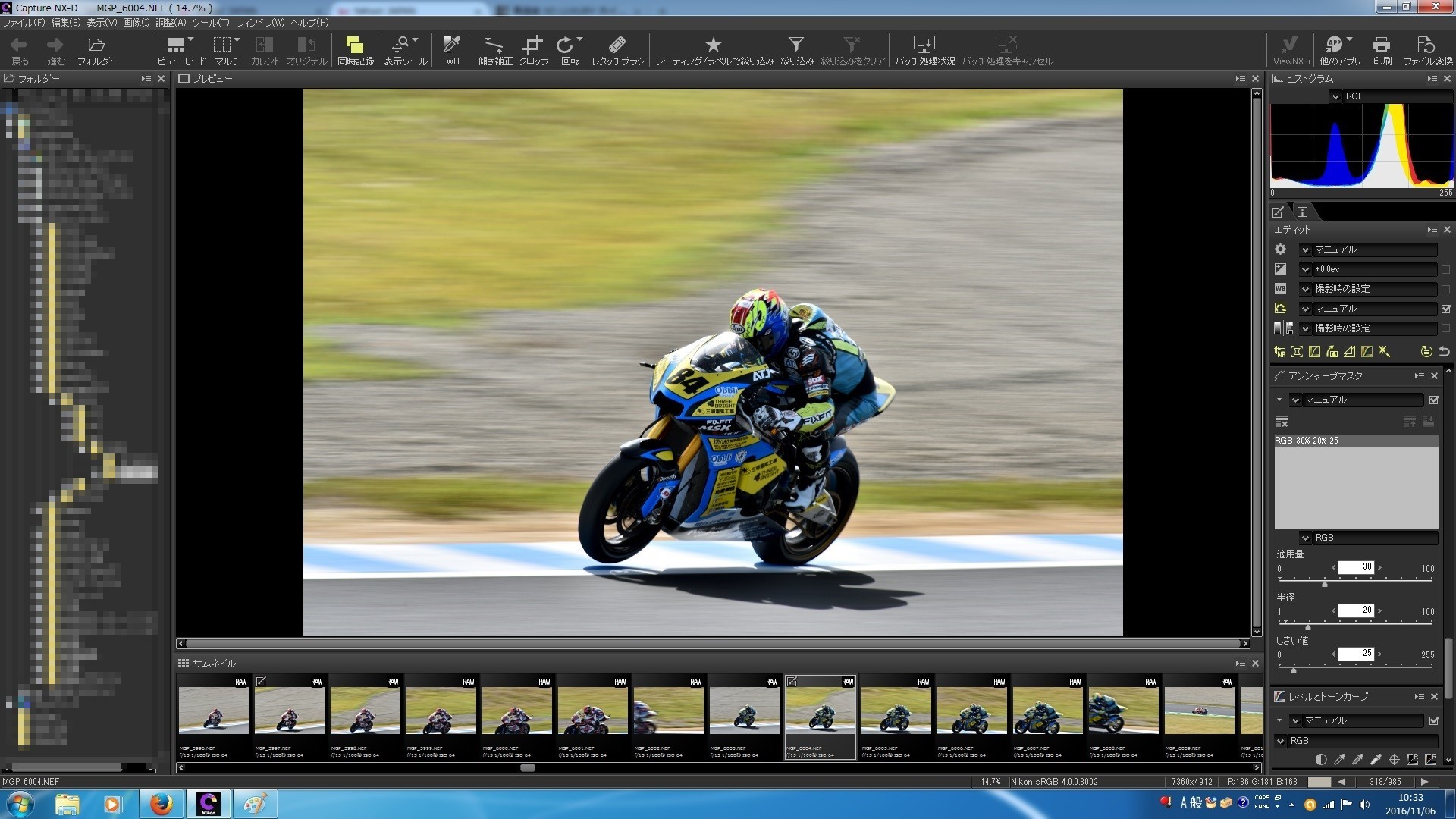Open the ヘルプ(H) menu

(309, 23)
